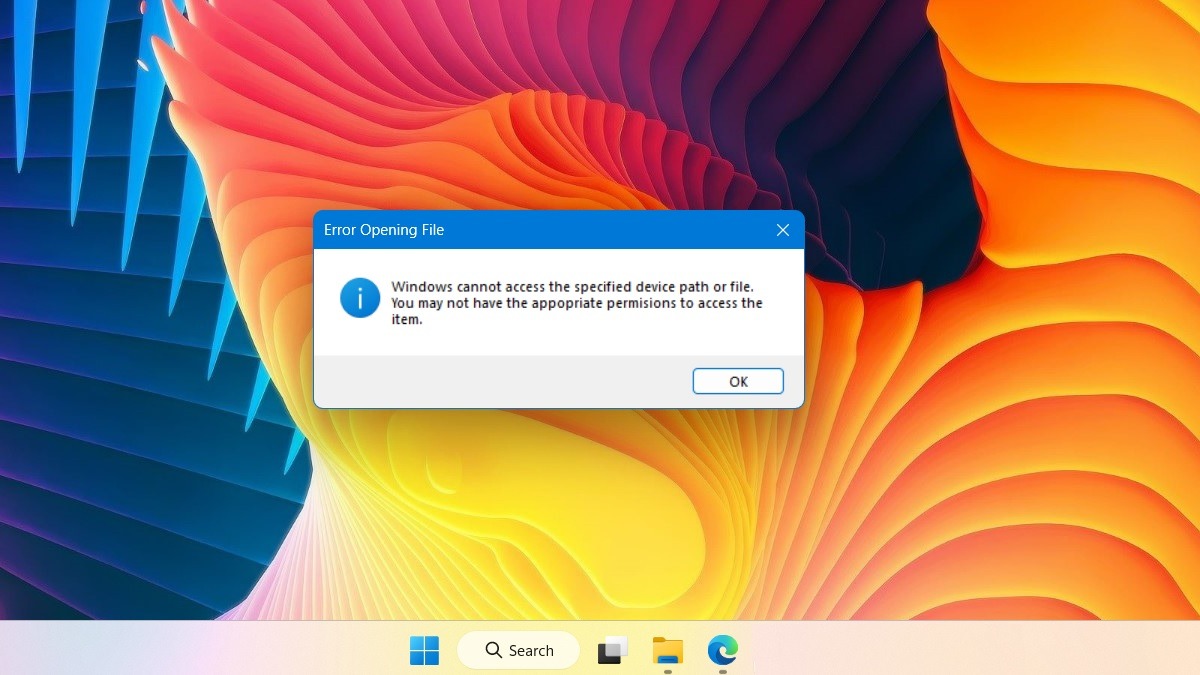Select the Windows logo on the taskbar
The width and height of the screenshot is (1200, 675).
pos(424,650)
